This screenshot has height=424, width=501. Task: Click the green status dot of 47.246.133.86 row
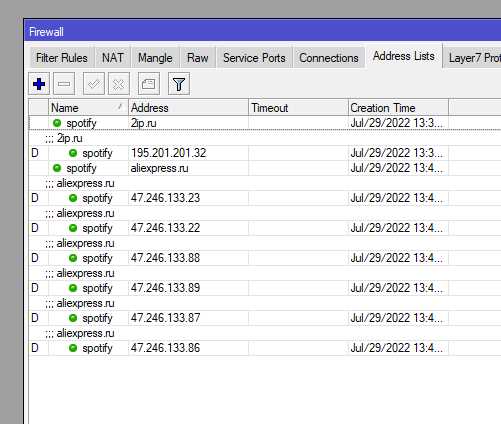pos(73,348)
